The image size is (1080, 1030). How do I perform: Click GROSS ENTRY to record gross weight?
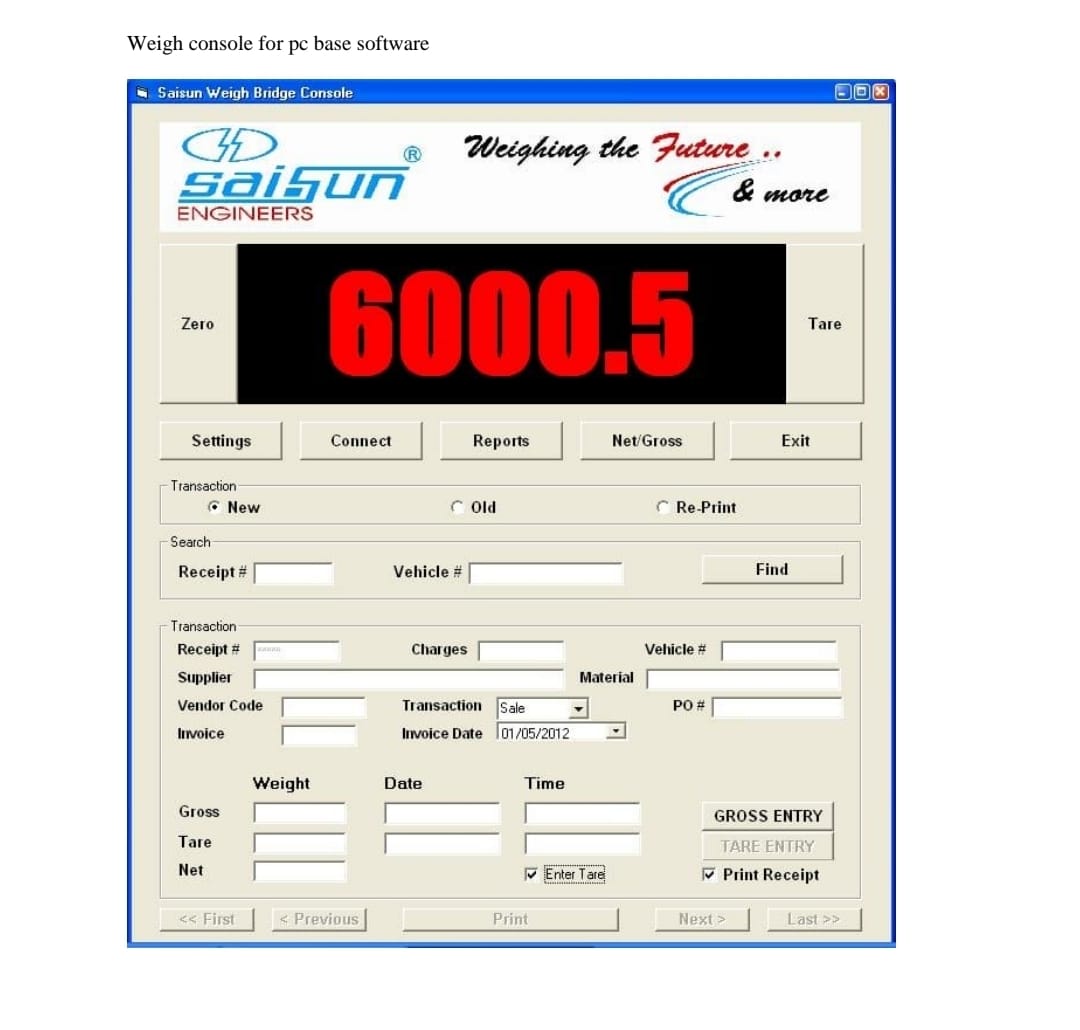pyautogui.click(x=767, y=816)
